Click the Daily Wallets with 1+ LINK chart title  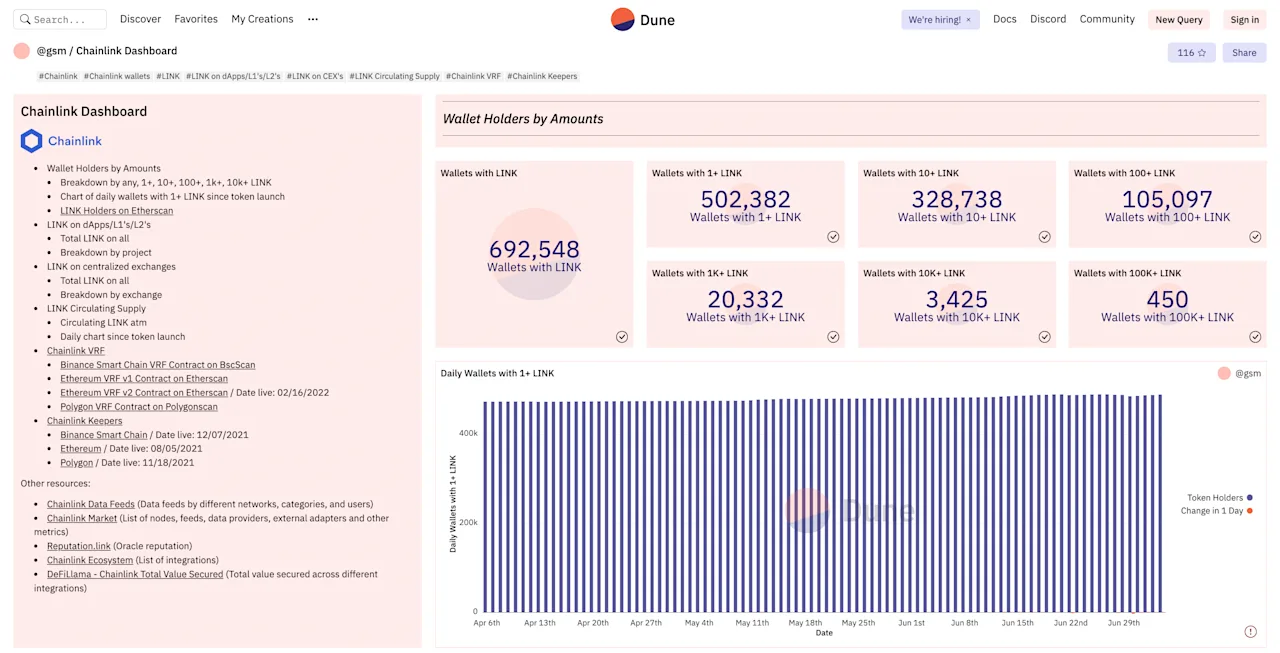[x=497, y=373]
